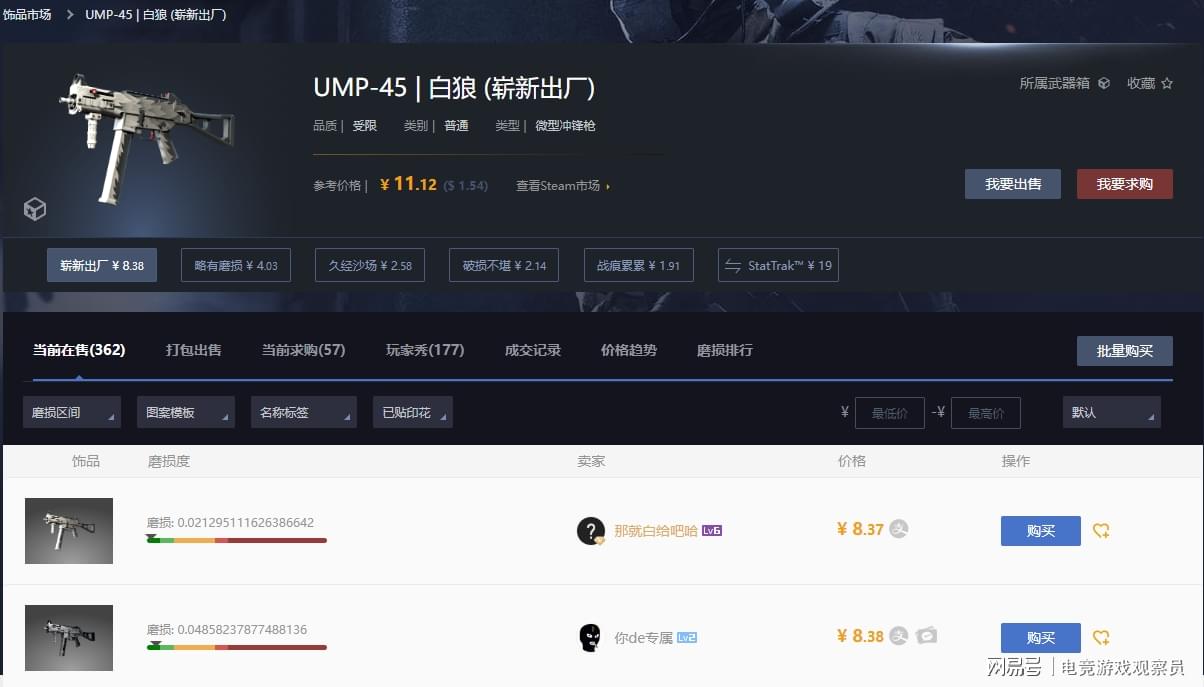Screen dimensions: 1204x687
Task: Click the favorite star icon
Action: [1167, 83]
